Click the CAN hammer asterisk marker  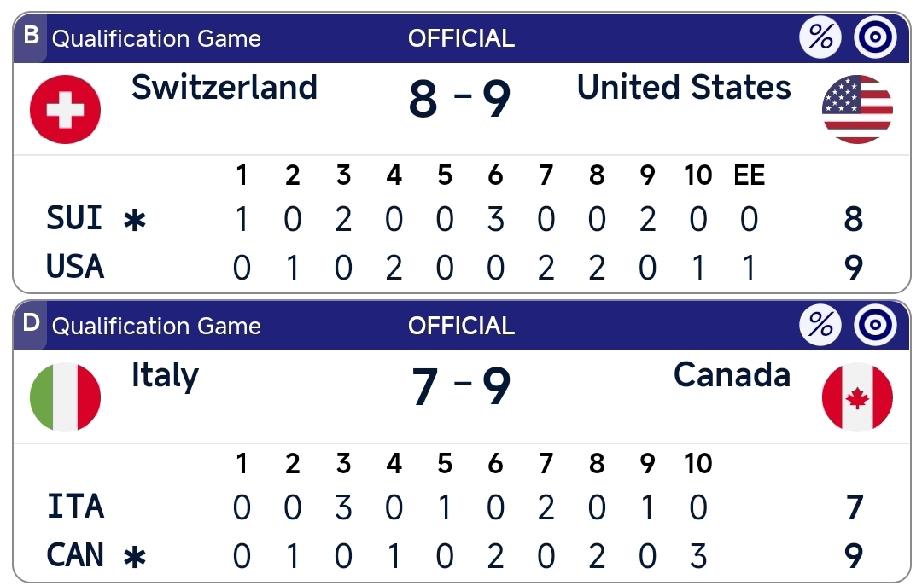pos(133,556)
